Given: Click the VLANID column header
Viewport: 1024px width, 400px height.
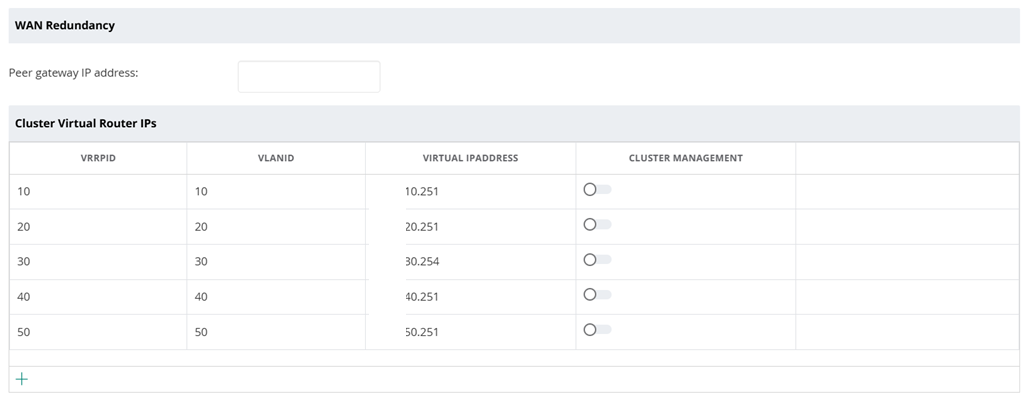Looking at the screenshot, I should 275,158.
